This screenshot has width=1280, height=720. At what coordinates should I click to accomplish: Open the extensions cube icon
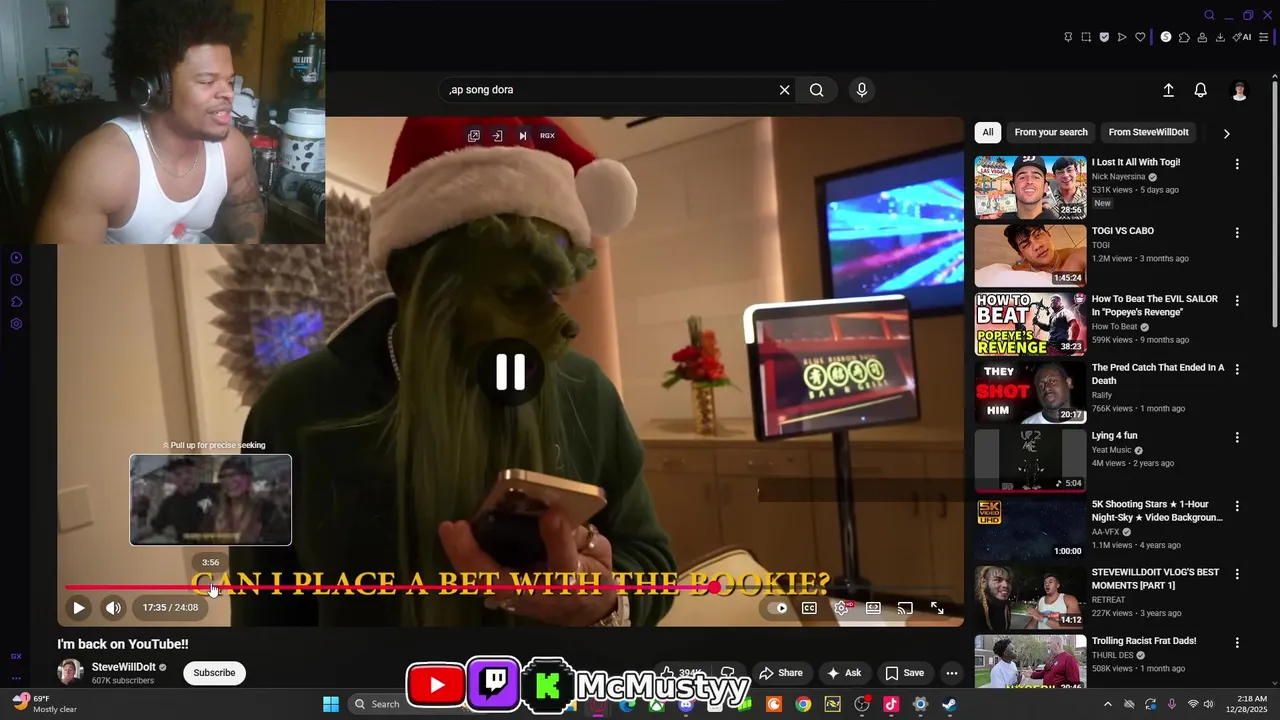pos(1184,37)
